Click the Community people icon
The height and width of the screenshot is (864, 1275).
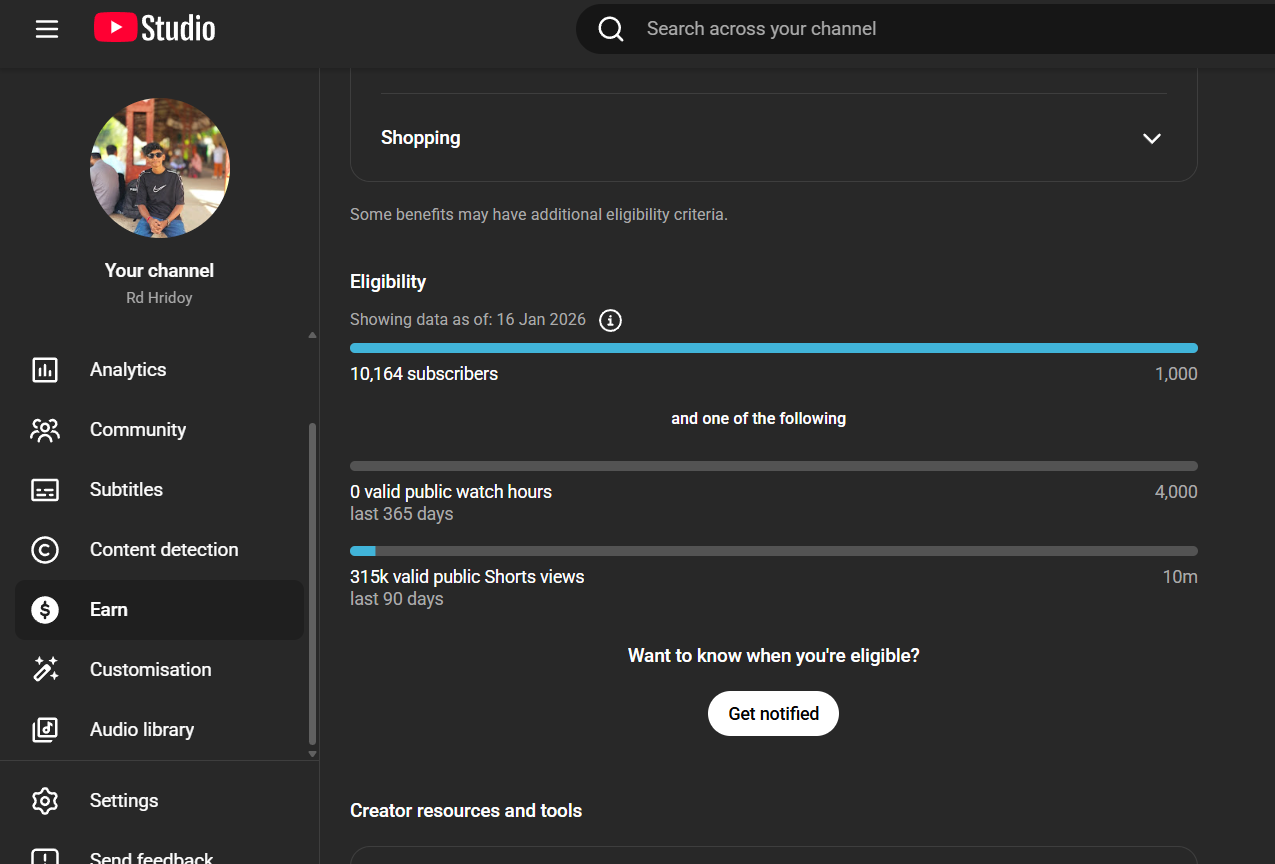coord(45,430)
